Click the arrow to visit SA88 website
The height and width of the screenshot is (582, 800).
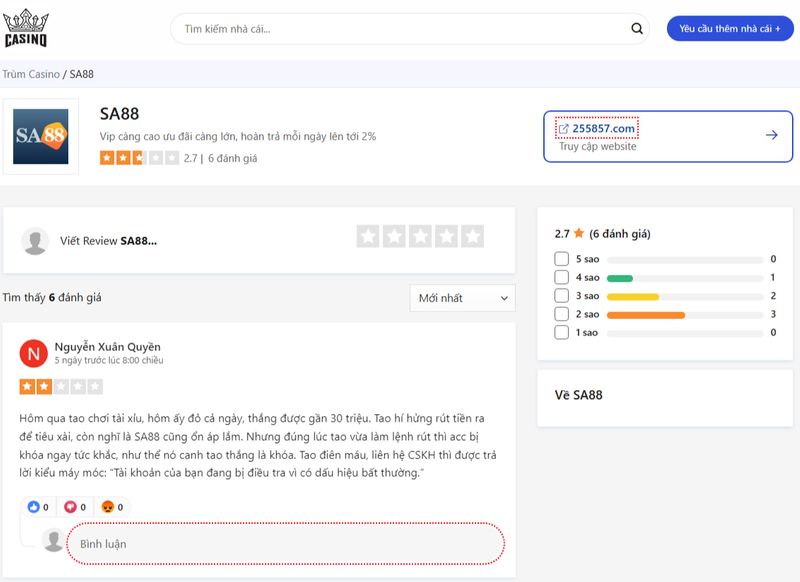tap(770, 132)
